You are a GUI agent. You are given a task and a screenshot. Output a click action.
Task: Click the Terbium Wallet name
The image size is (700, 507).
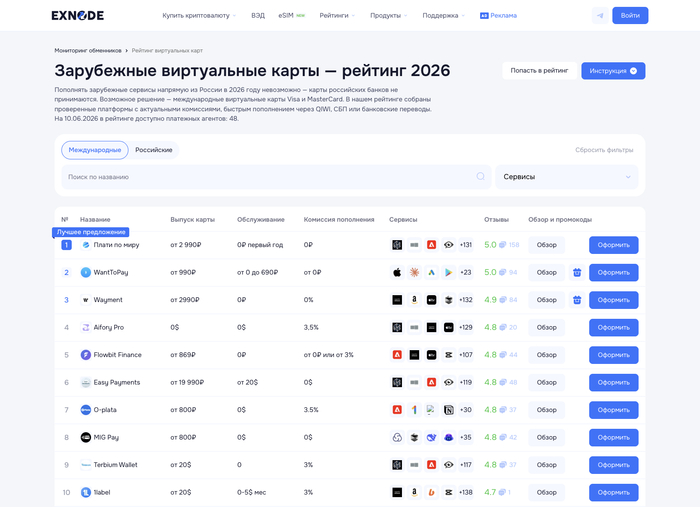pyautogui.click(x=115, y=465)
